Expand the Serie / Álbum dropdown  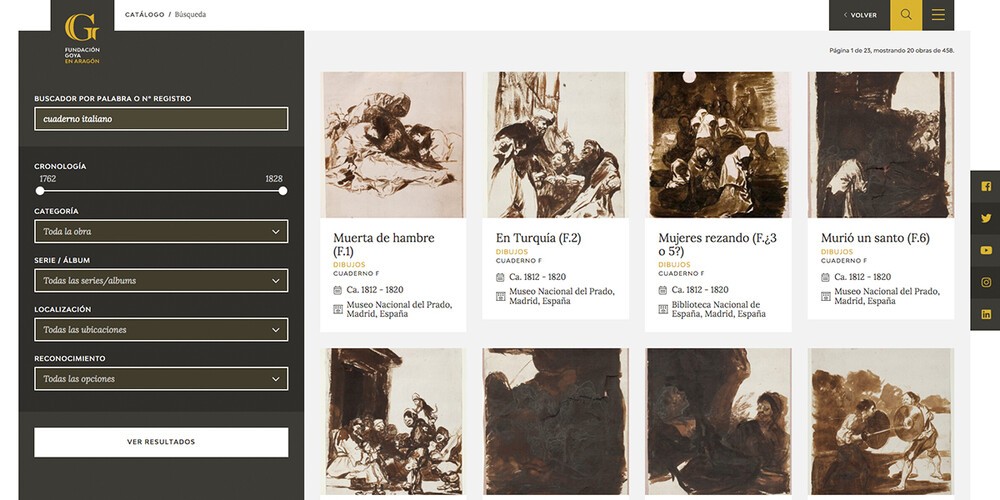click(x=161, y=281)
